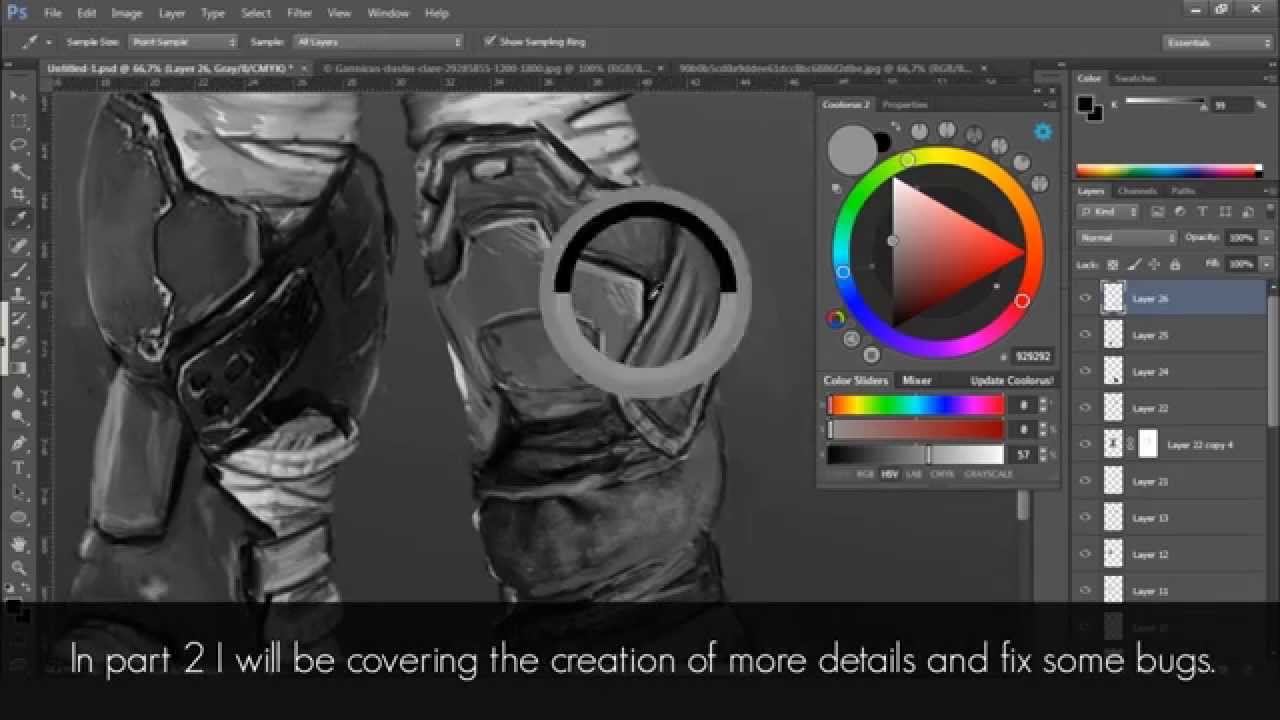
Task: Select the Path Selection tool
Action: (x=18, y=493)
